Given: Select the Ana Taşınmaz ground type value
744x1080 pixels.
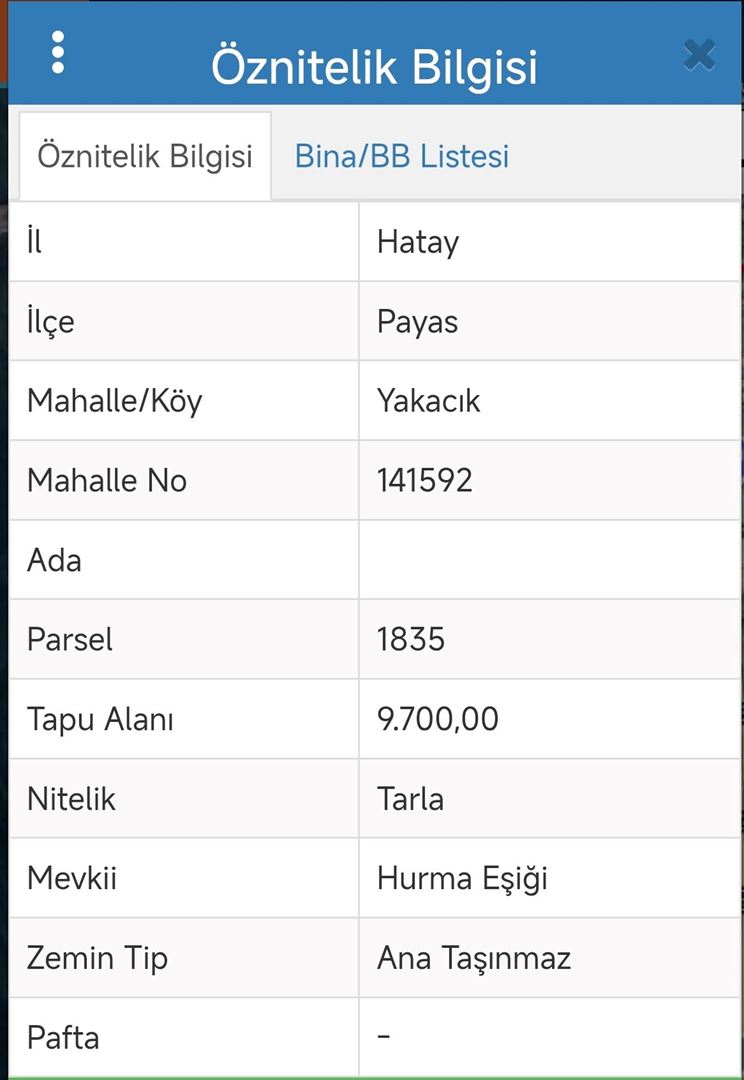Looking at the screenshot, I should pos(474,958).
